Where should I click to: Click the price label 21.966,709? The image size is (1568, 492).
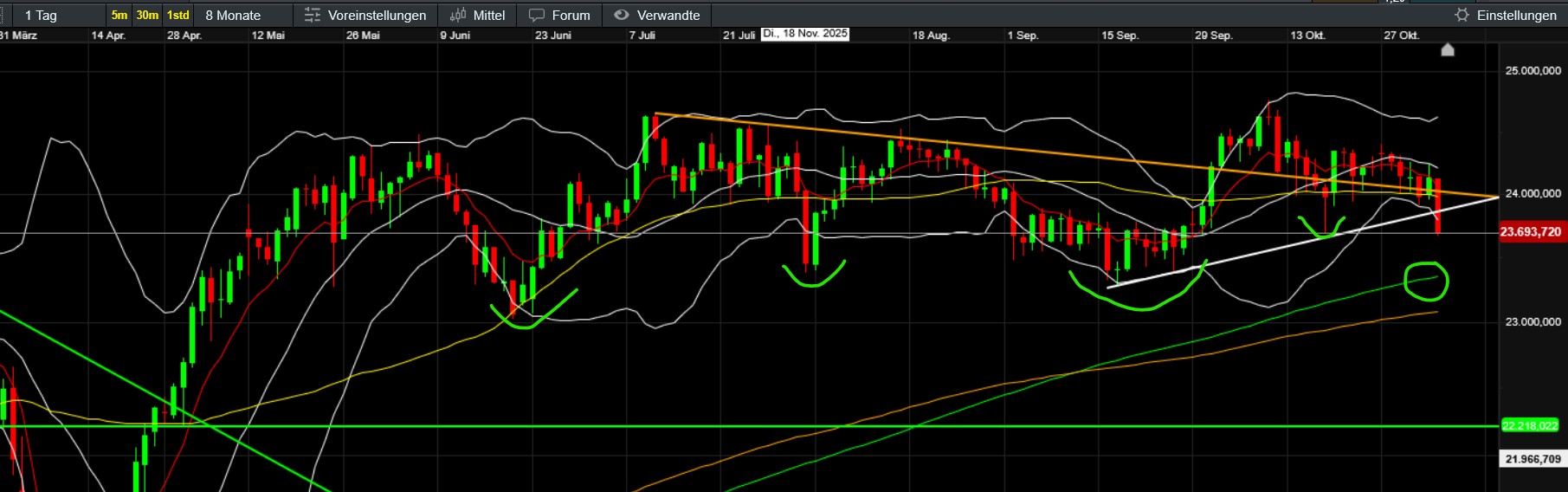click(1533, 459)
